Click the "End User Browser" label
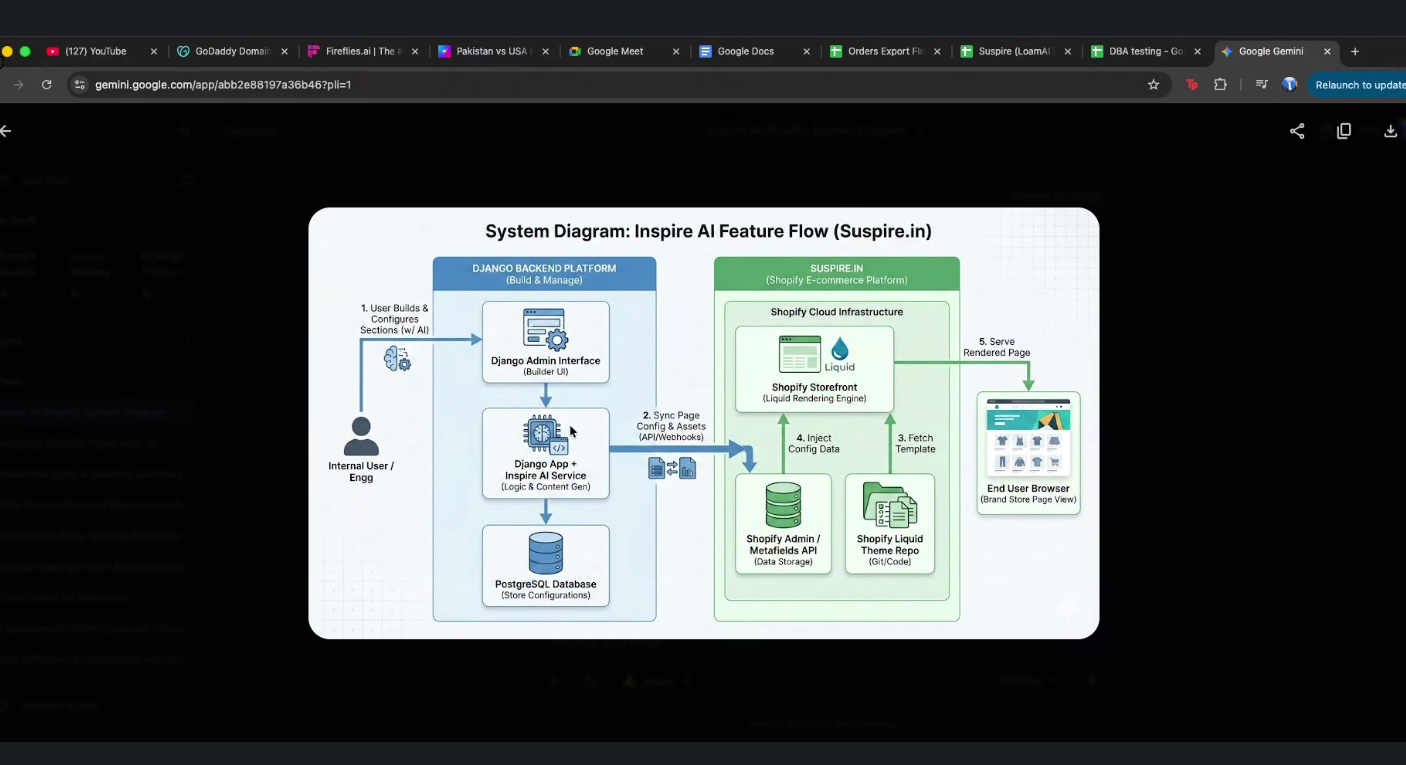Screen dimensions: 1406x765 tap(1028, 488)
